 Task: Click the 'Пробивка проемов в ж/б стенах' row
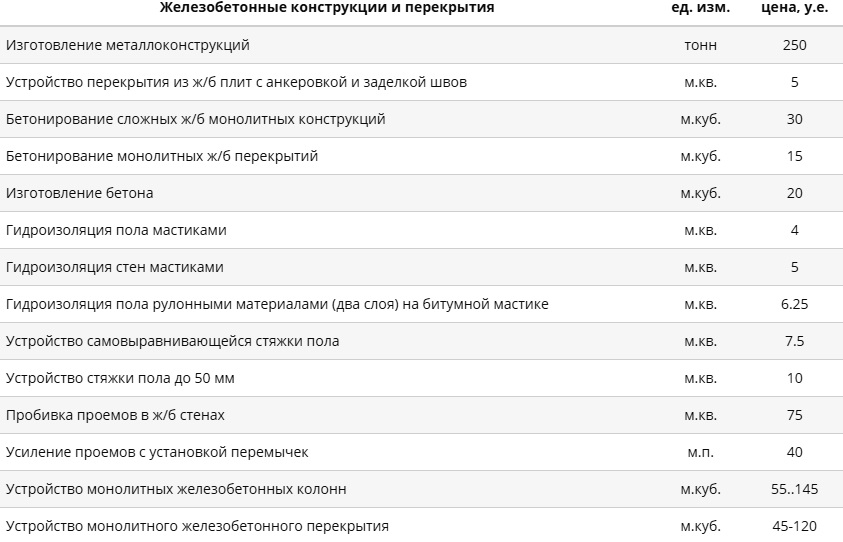pyautogui.click(x=422, y=415)
